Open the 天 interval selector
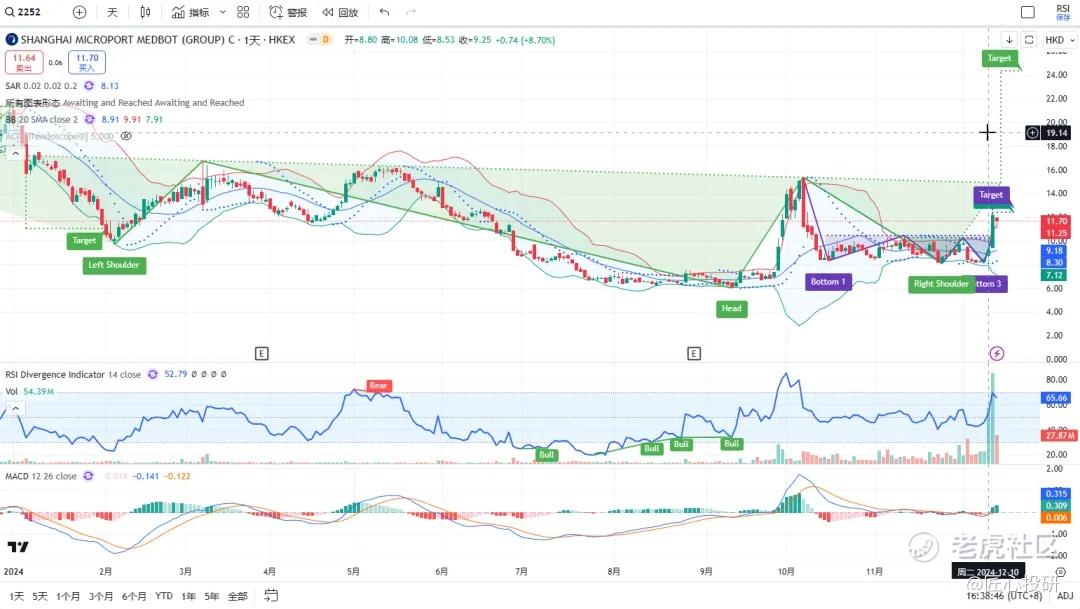 [112, 12]
